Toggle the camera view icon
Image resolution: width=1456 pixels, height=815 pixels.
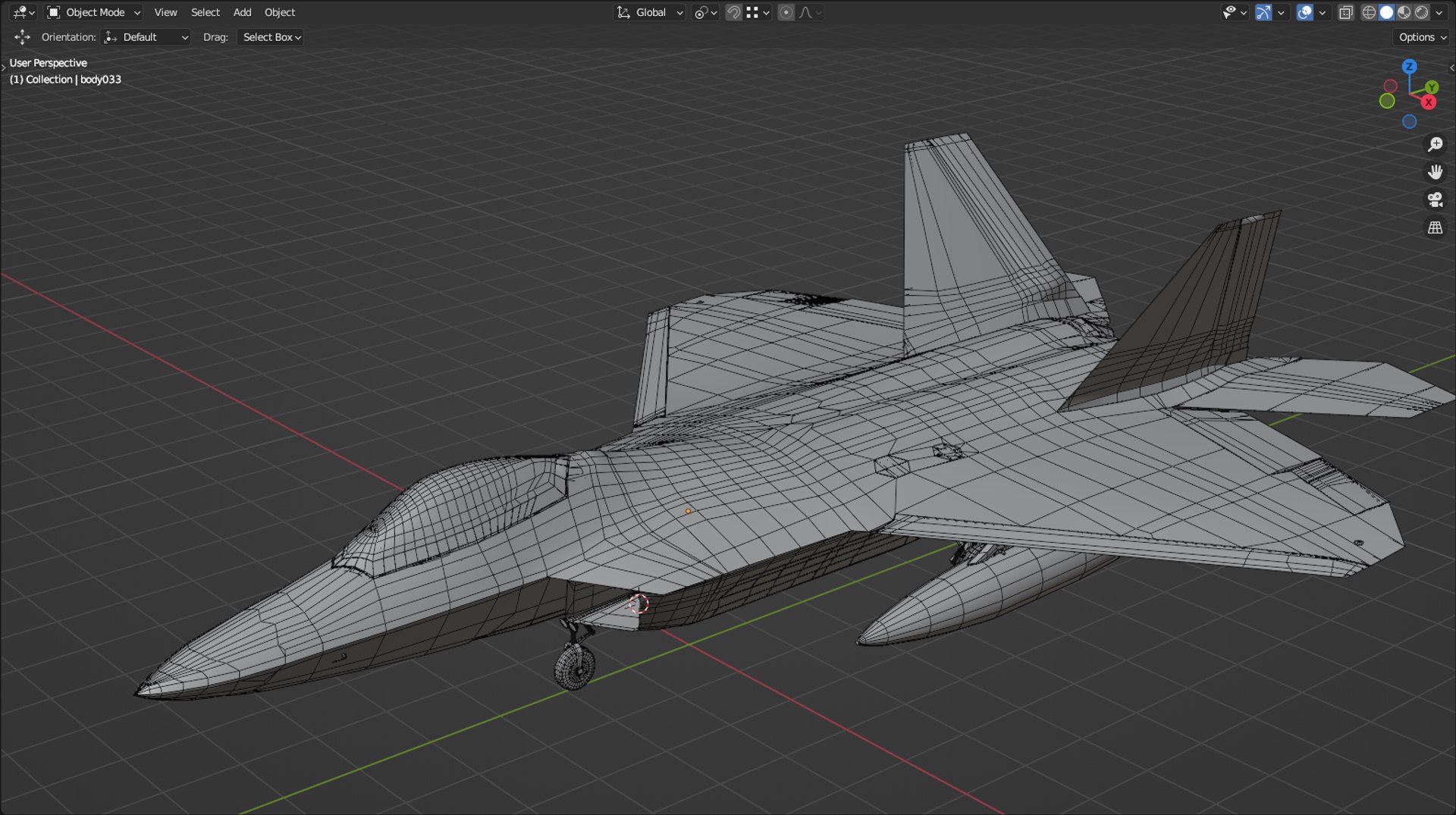click(x=1435, y=199)
